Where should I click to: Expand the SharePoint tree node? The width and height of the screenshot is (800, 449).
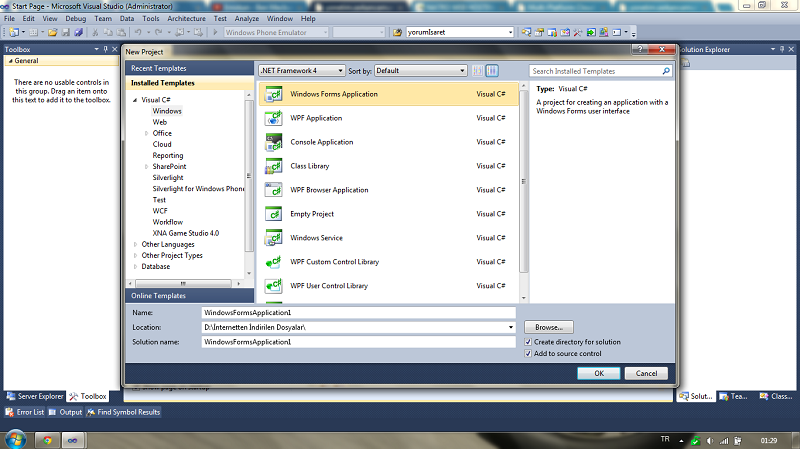(146, 167)
